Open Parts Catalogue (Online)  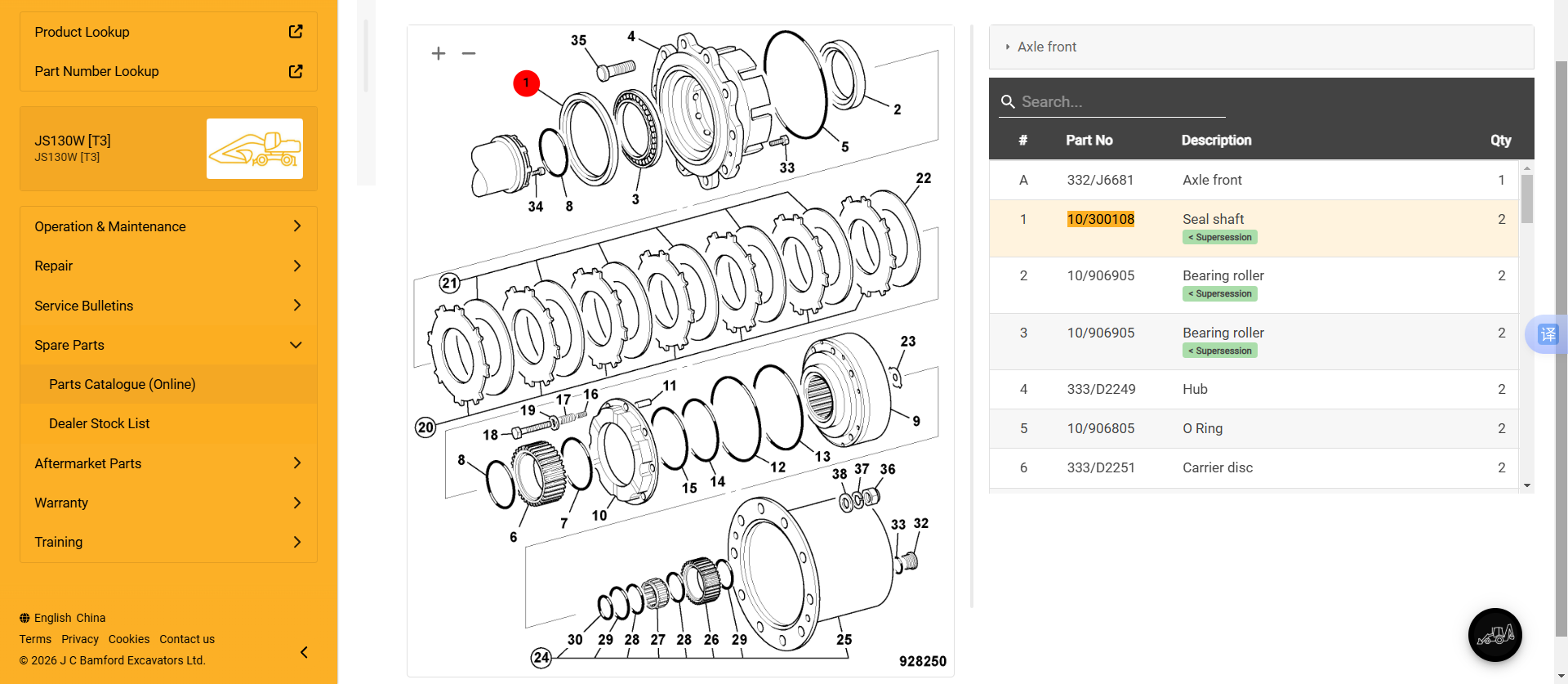tap(122, 384)
